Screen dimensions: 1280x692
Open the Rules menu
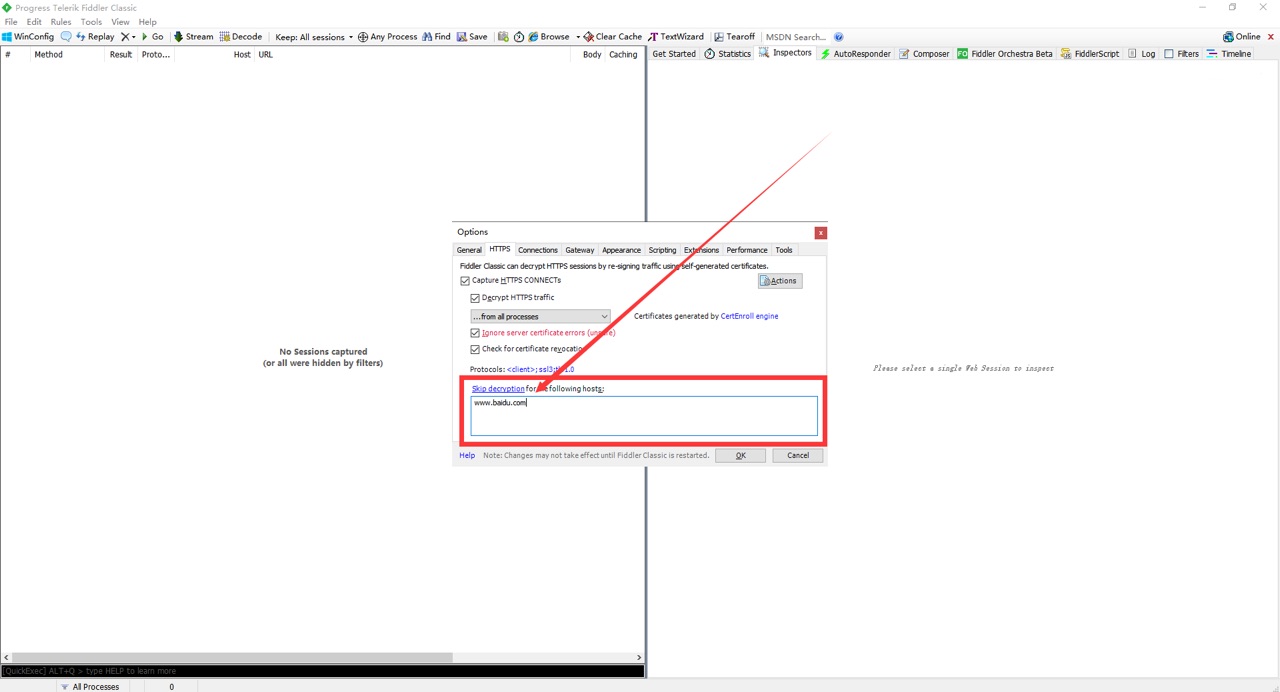pyautogui.click(x=61, y=21)
